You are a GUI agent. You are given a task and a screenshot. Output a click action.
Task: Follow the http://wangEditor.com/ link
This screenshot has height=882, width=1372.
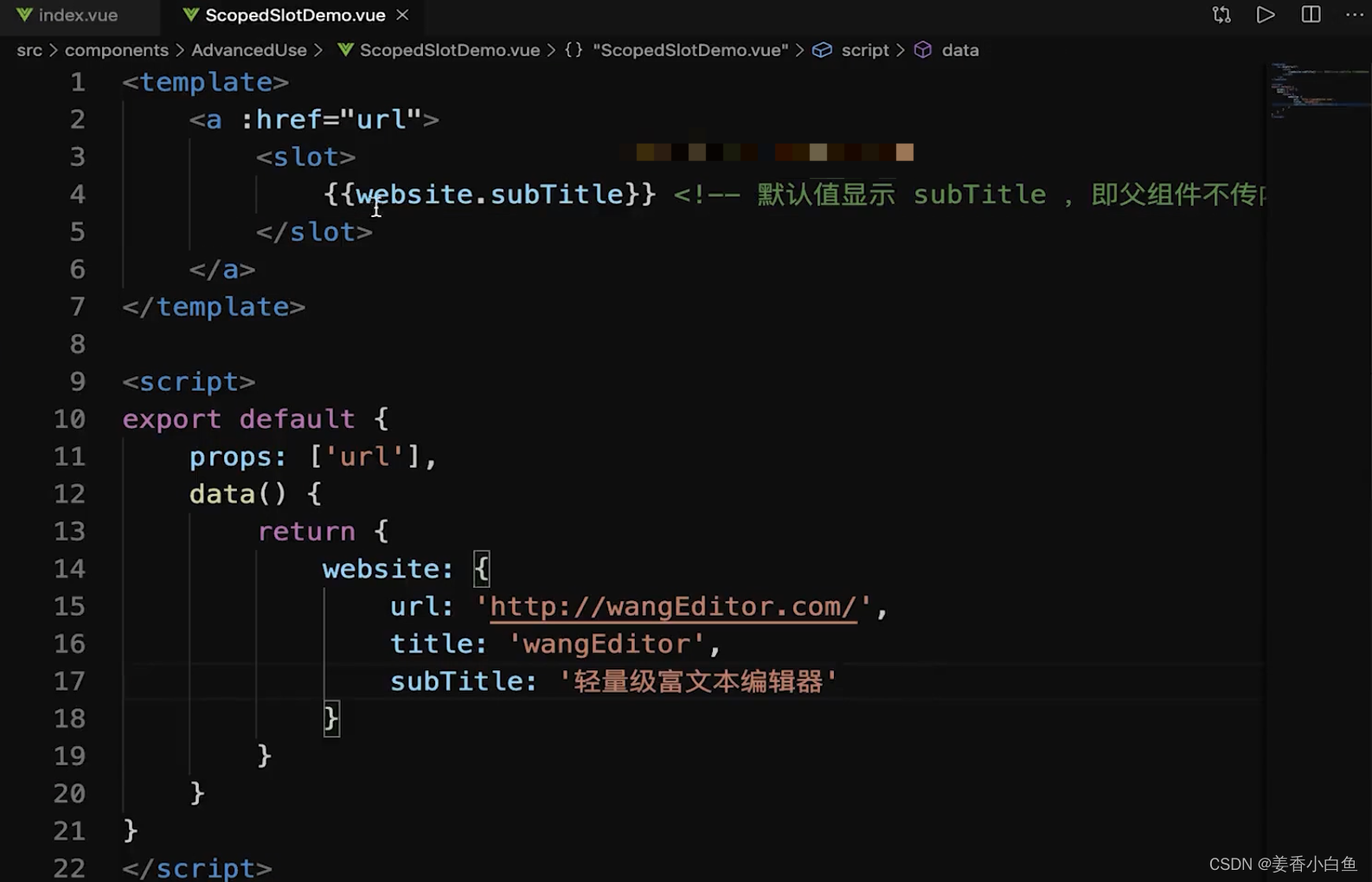click(674, 606)
